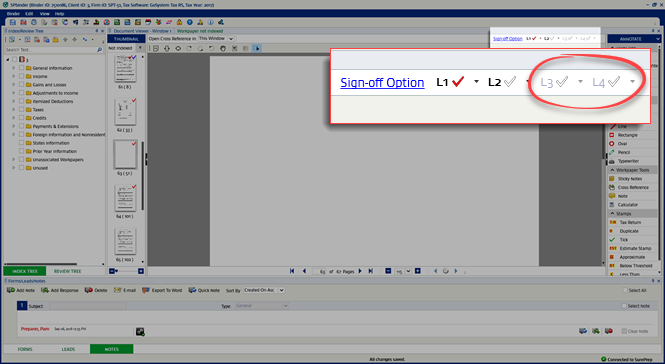The height and width of the screenshot is (364, 665).
Task: Open the Calculator tool
Action: coord(627,205)
